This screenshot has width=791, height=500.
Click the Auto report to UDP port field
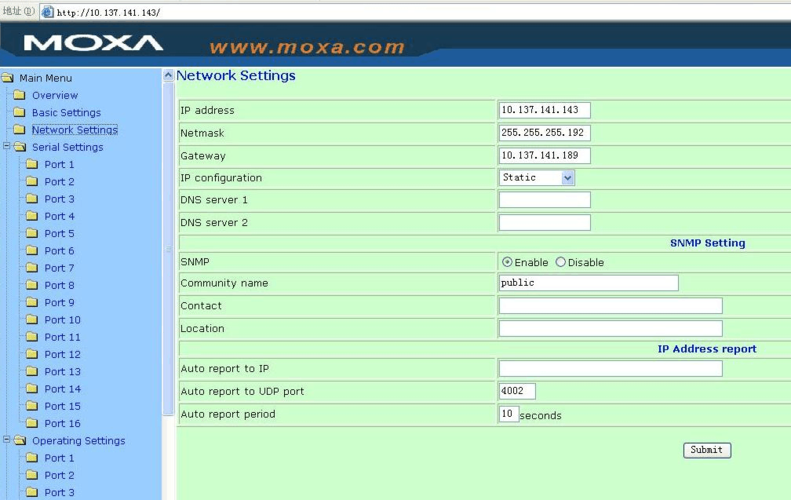coord(517,391)
